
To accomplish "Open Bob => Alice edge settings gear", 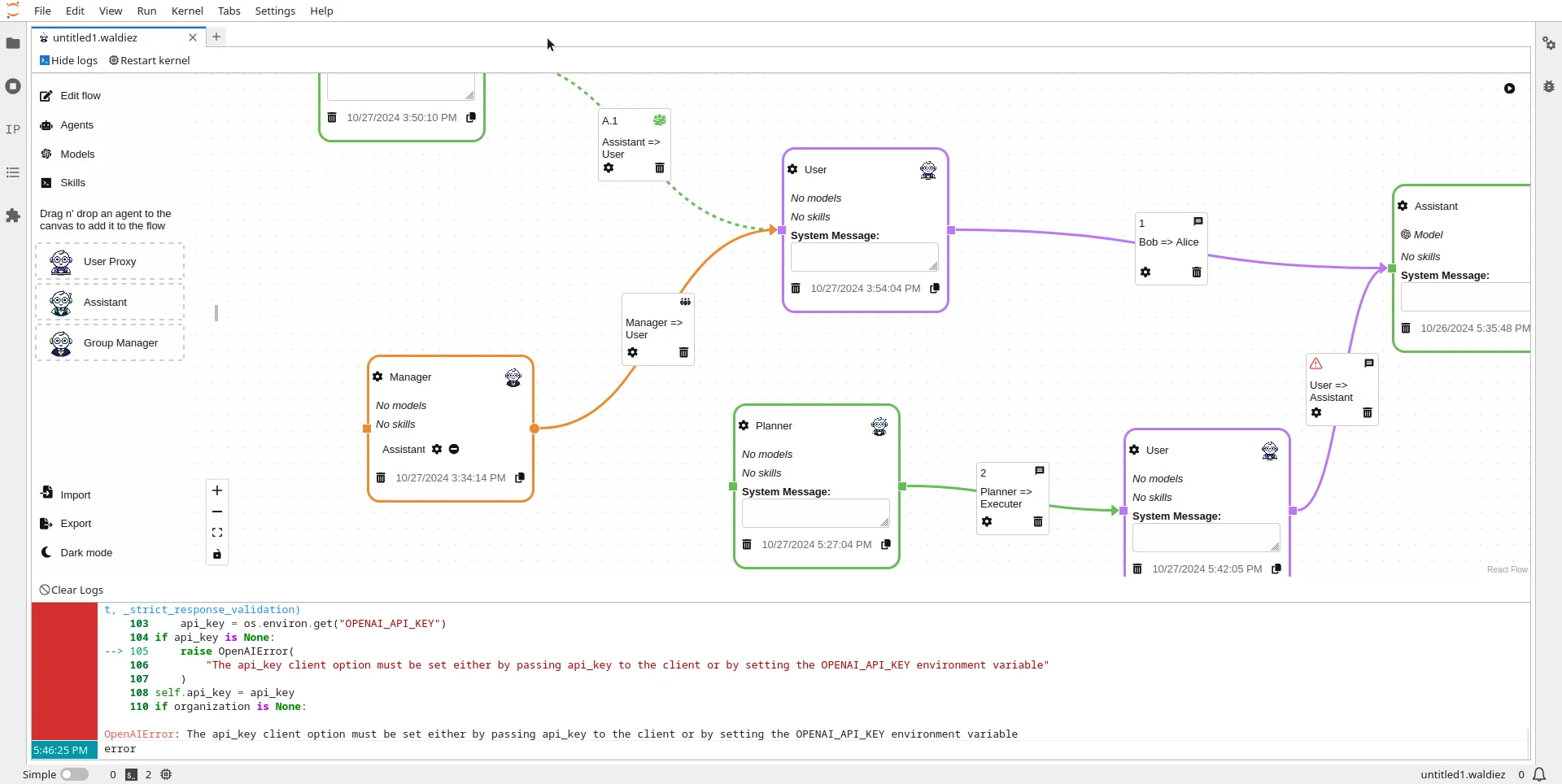I will 1145,272.
